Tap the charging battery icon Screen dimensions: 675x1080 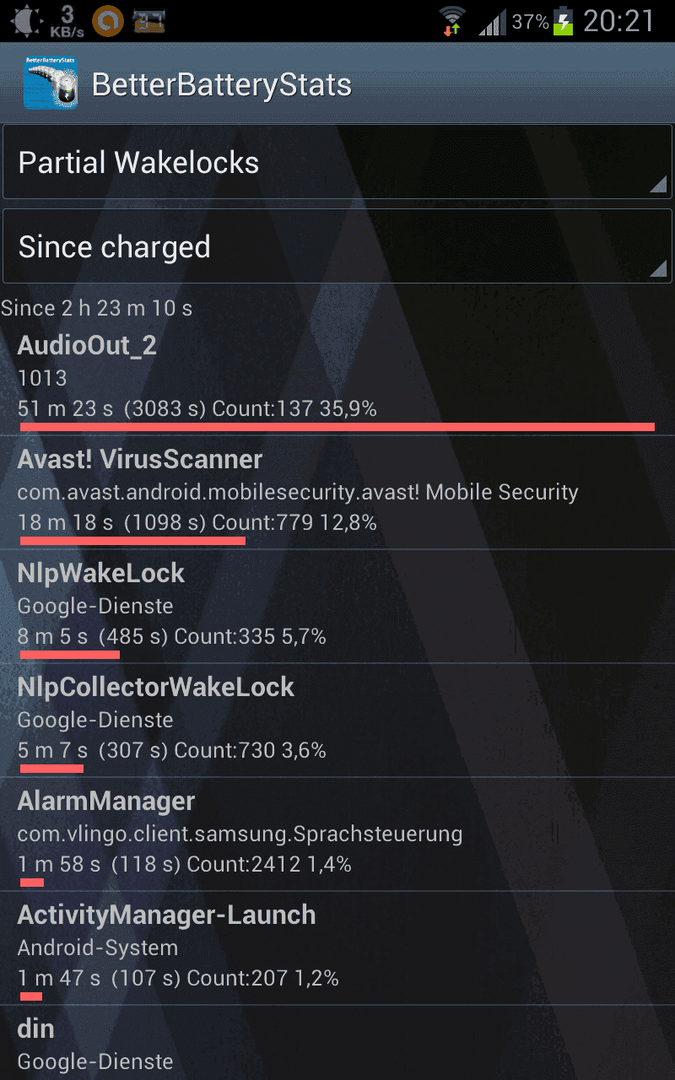pyautogui.click(x=563, y=21)
